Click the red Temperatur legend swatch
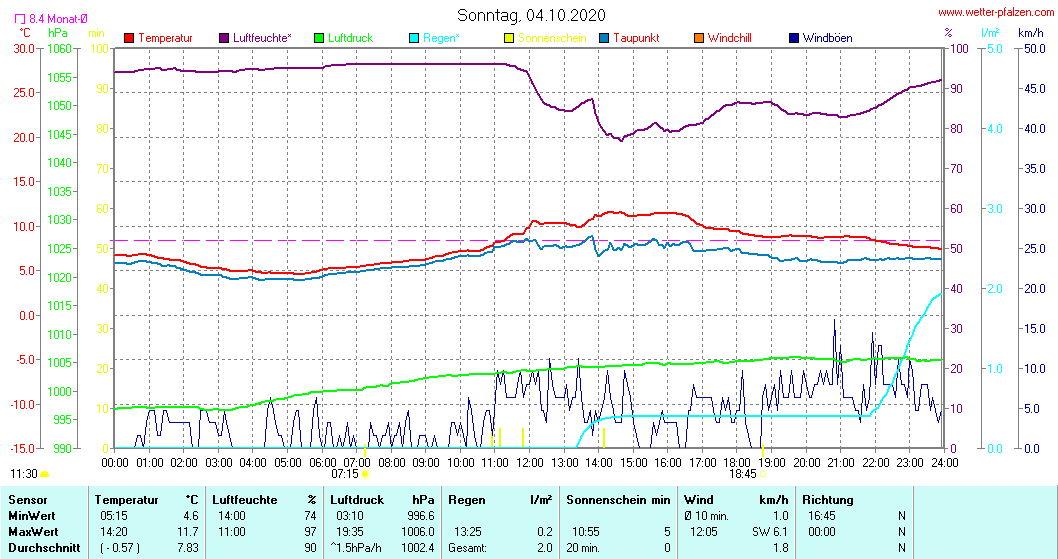The width and height of the screenshot is (1058, 559). pyautogui.click(x=129, y=38)
